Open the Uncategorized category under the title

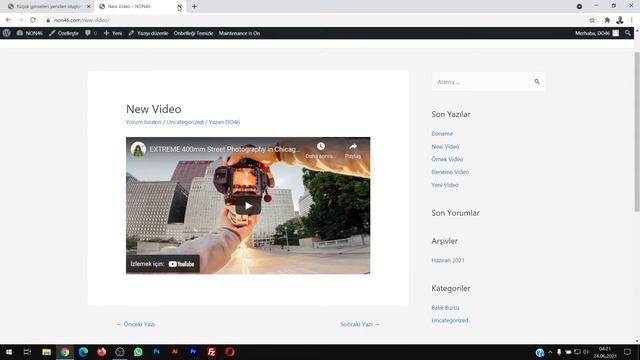tap(185, 122)
